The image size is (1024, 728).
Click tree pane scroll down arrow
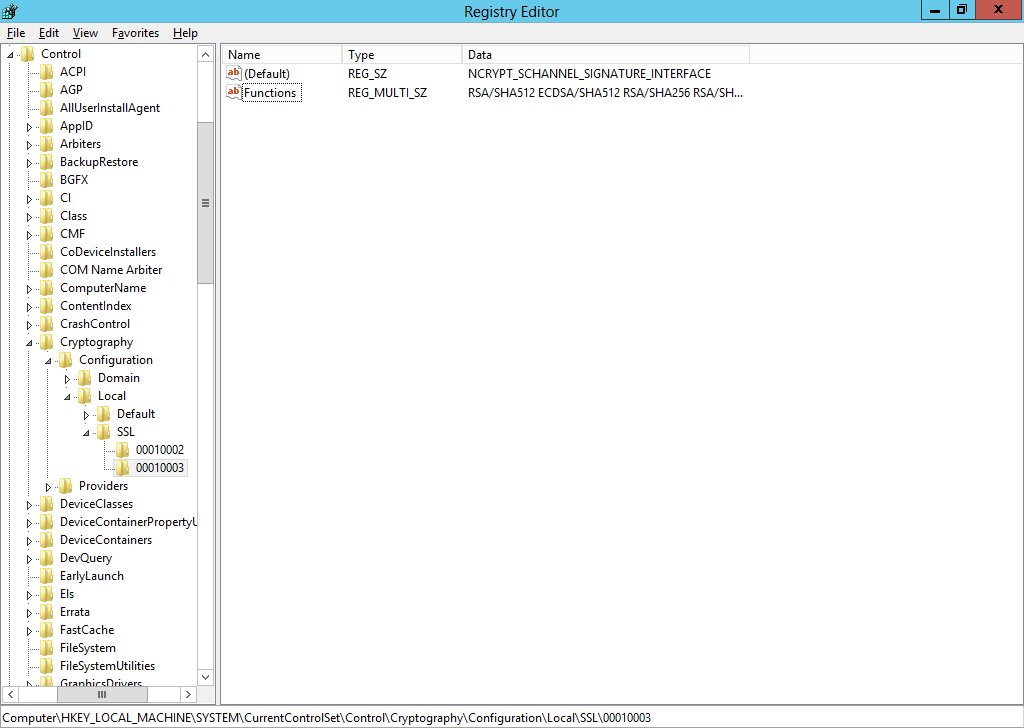point(205,677)
